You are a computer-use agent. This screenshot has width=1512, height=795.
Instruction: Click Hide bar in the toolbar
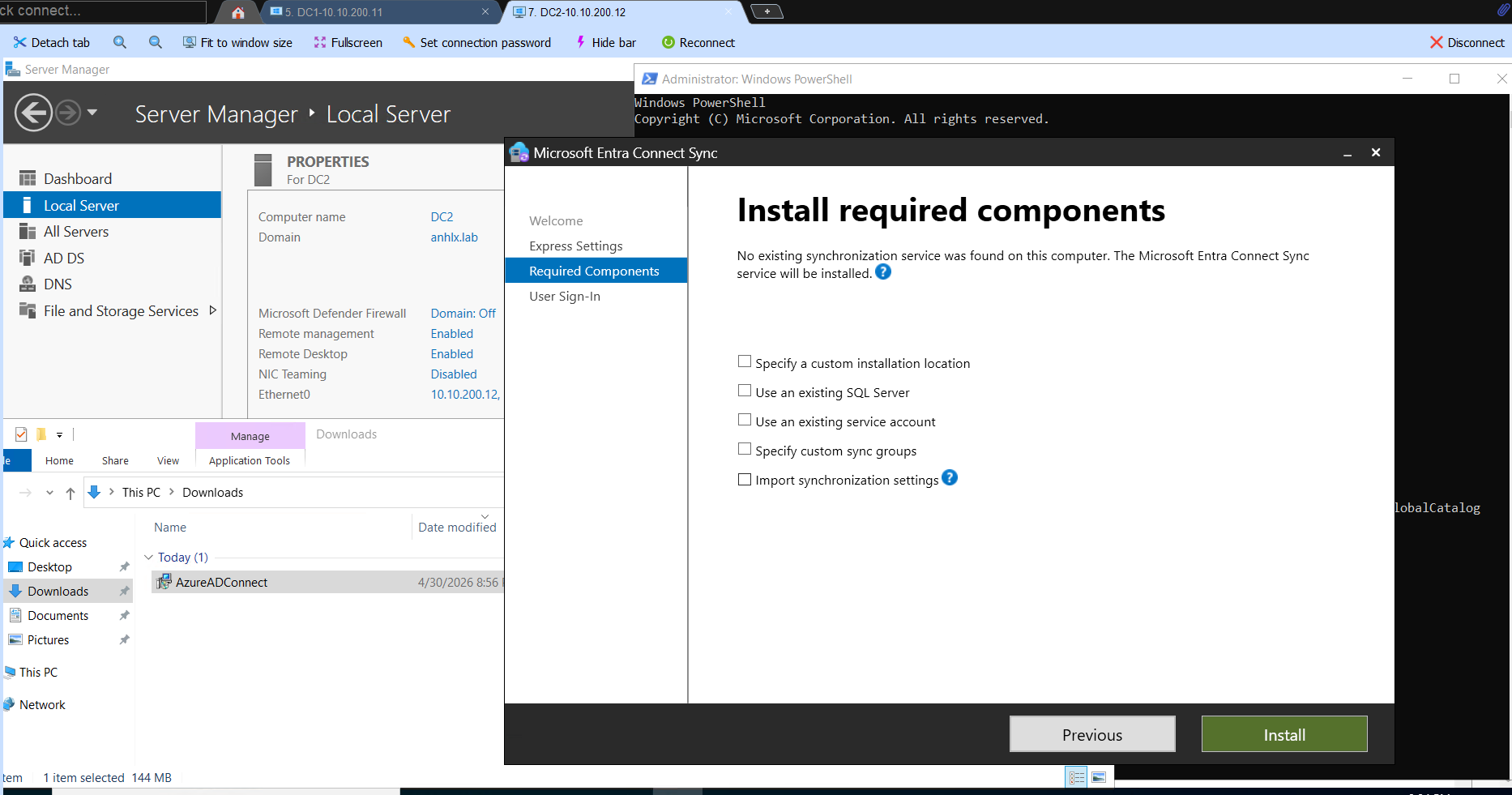point(605,42)
